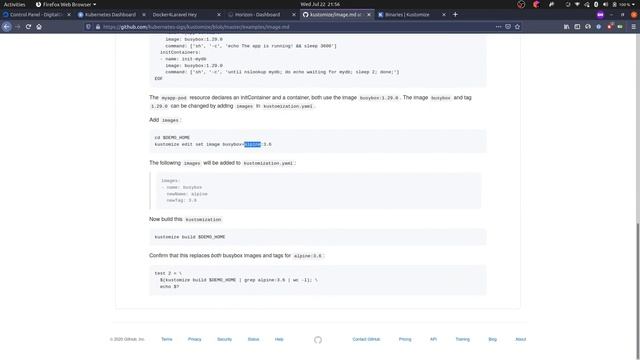Open the Status footer link
640x360 pixels.
[x=253, y=340]
